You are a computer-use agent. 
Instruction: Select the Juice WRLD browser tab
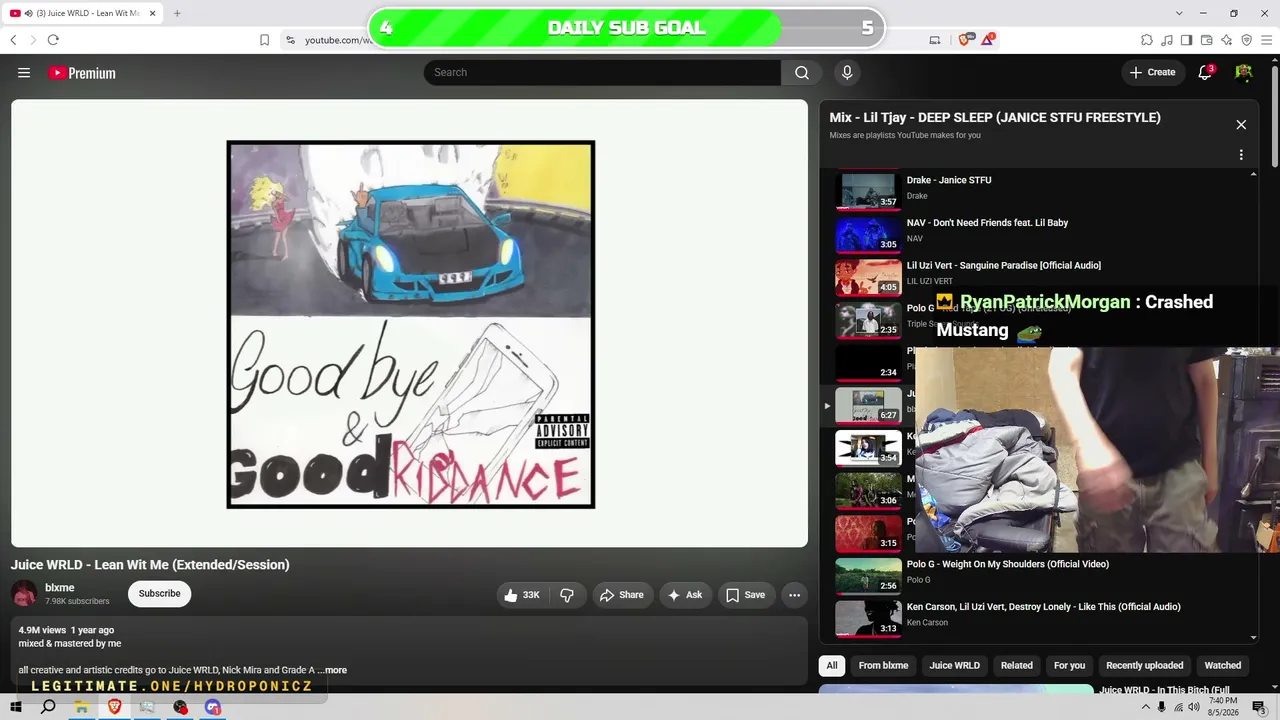point(83,13)
